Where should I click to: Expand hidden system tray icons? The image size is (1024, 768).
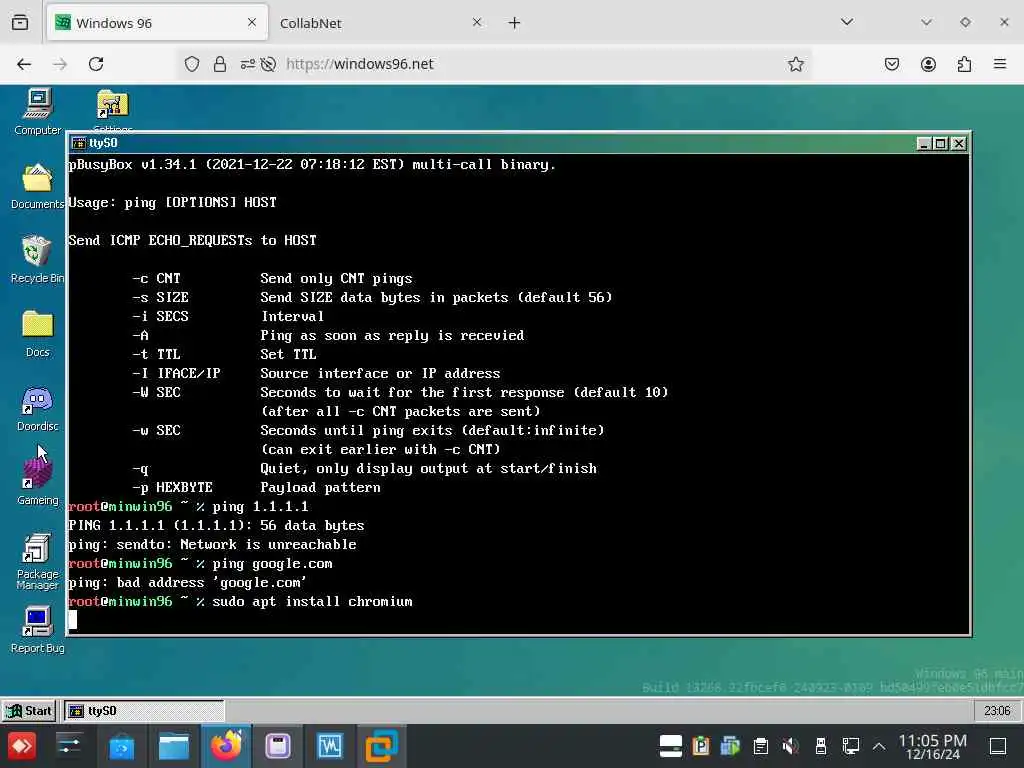coord(879,746)
